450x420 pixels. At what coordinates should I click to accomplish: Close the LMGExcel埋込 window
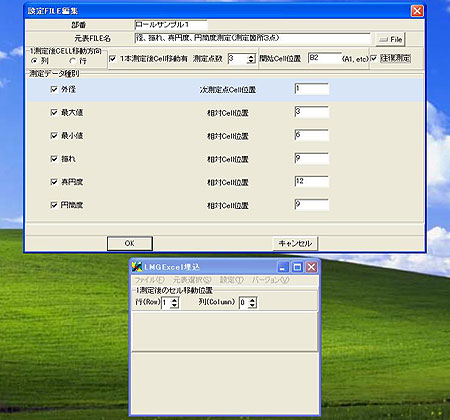click(x=311, y=267)
